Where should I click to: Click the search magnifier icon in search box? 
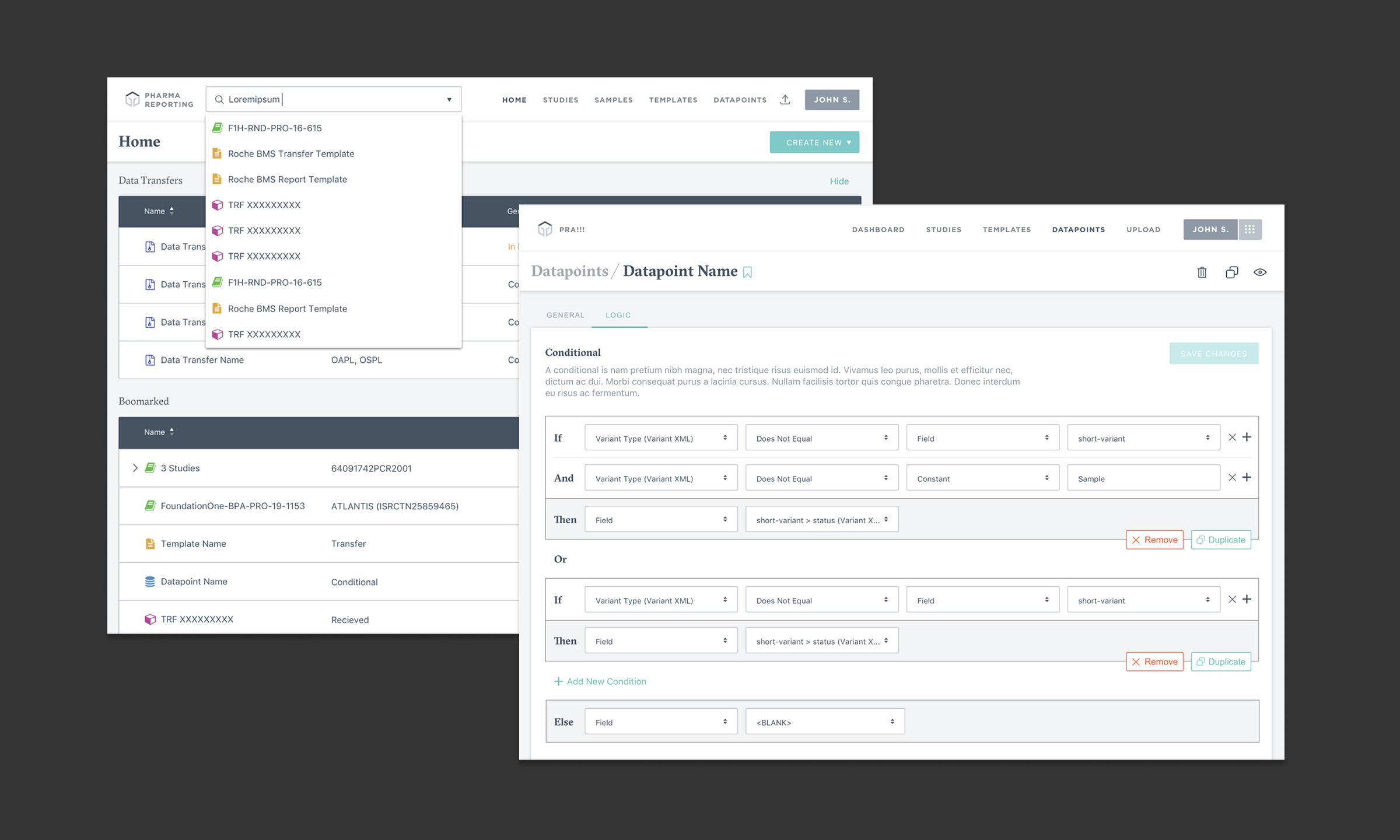click(x=219, y=100)
